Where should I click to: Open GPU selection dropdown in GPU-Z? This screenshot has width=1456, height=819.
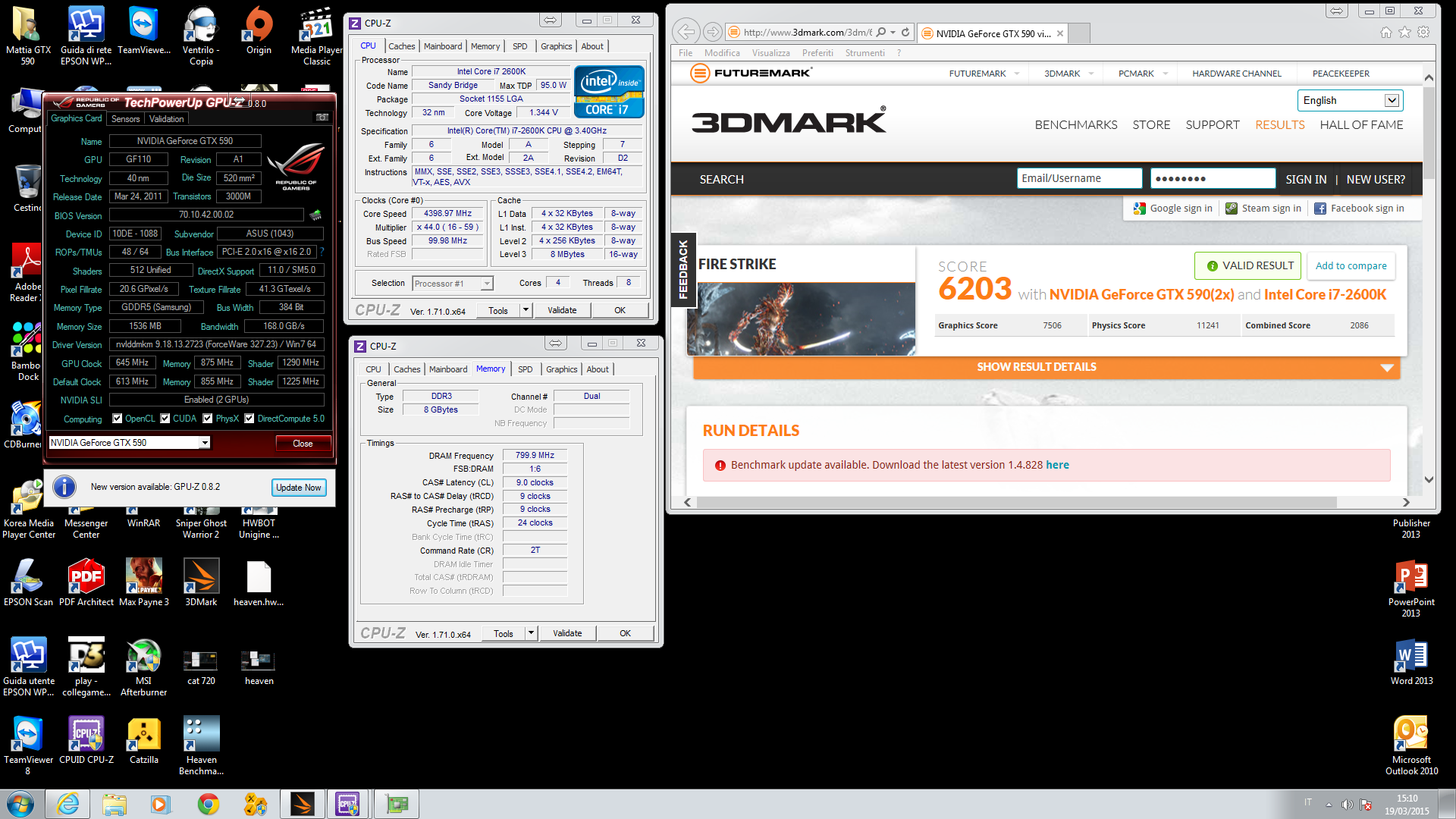coord(205,443)
